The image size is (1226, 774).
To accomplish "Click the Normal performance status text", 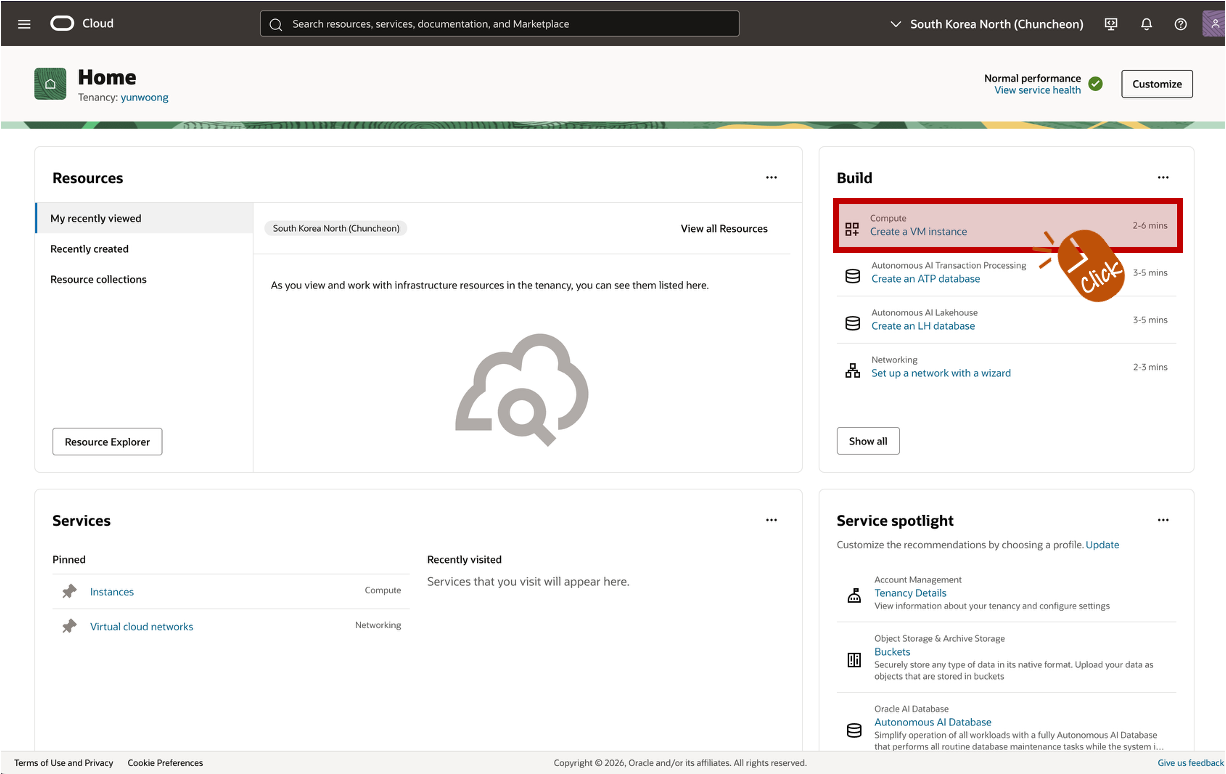I will click(x=1032, y=78).
